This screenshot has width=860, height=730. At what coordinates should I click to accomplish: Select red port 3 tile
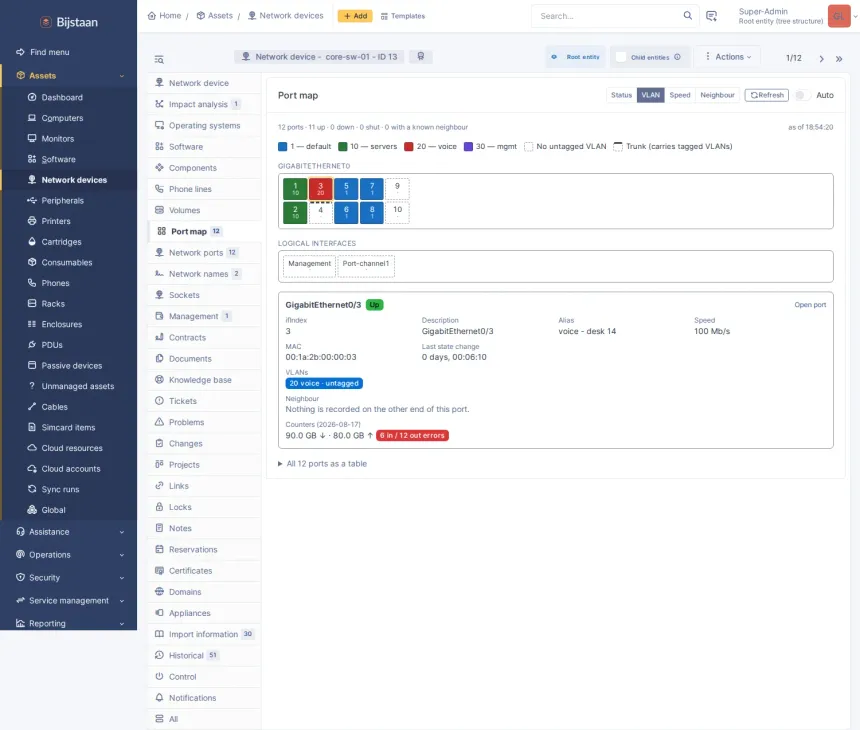320,189
